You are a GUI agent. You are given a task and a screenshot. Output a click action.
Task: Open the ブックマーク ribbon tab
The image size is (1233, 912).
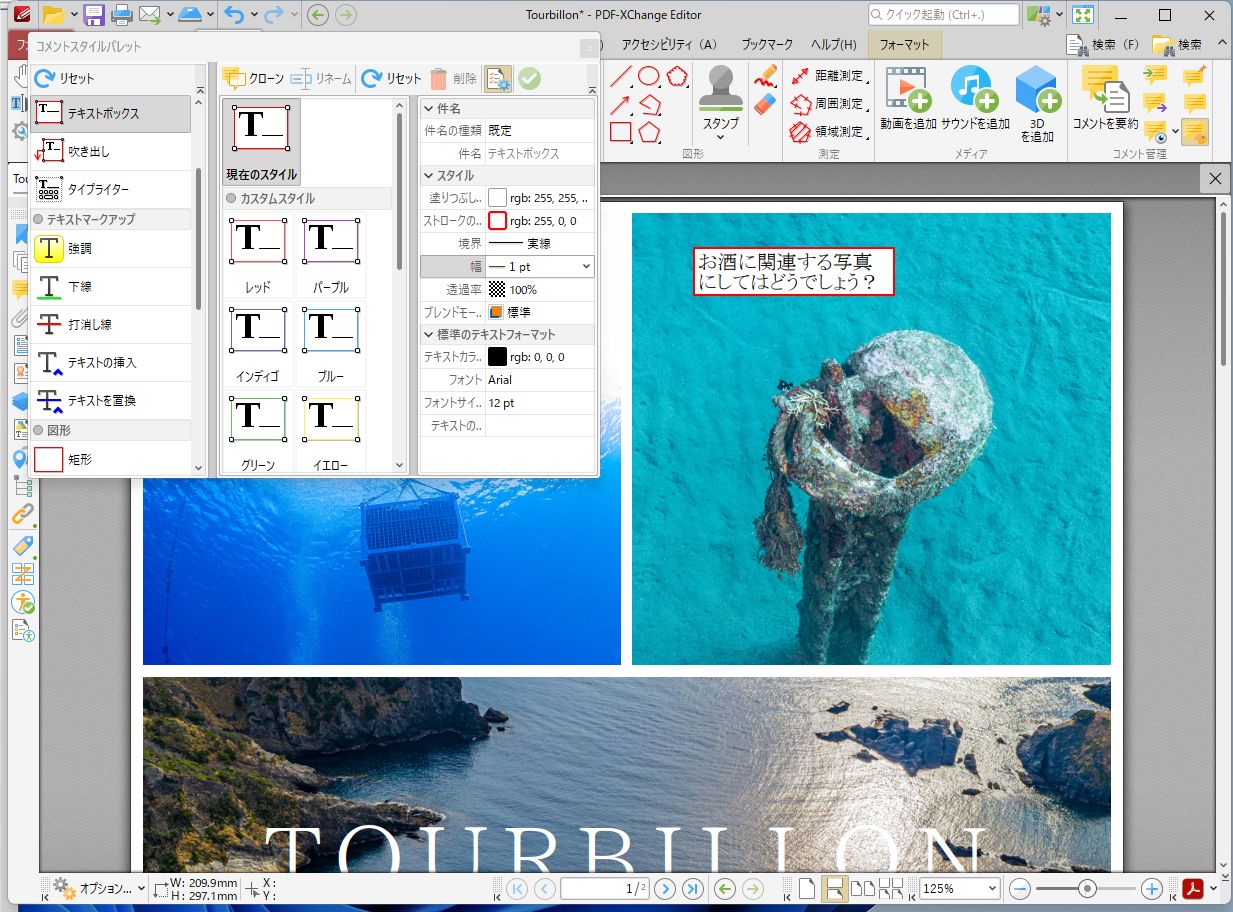coord(767,44)
